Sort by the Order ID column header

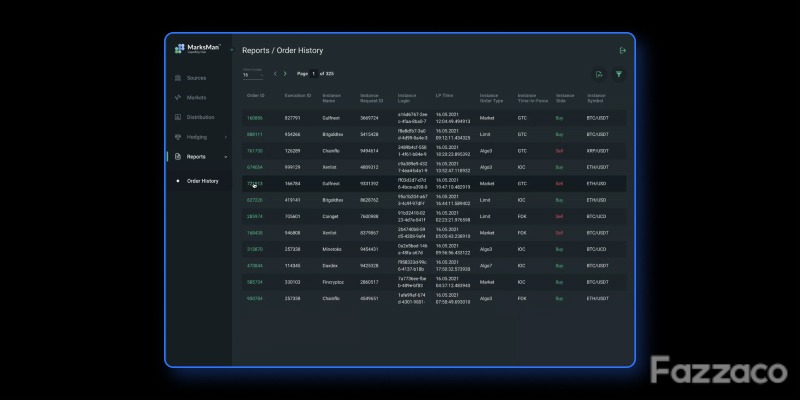click(256, 96)
